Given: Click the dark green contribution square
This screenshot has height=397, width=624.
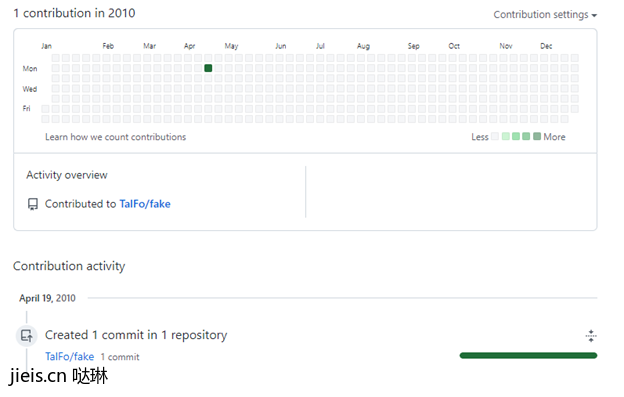Looking at the screenshot, I should pos(208,68).
